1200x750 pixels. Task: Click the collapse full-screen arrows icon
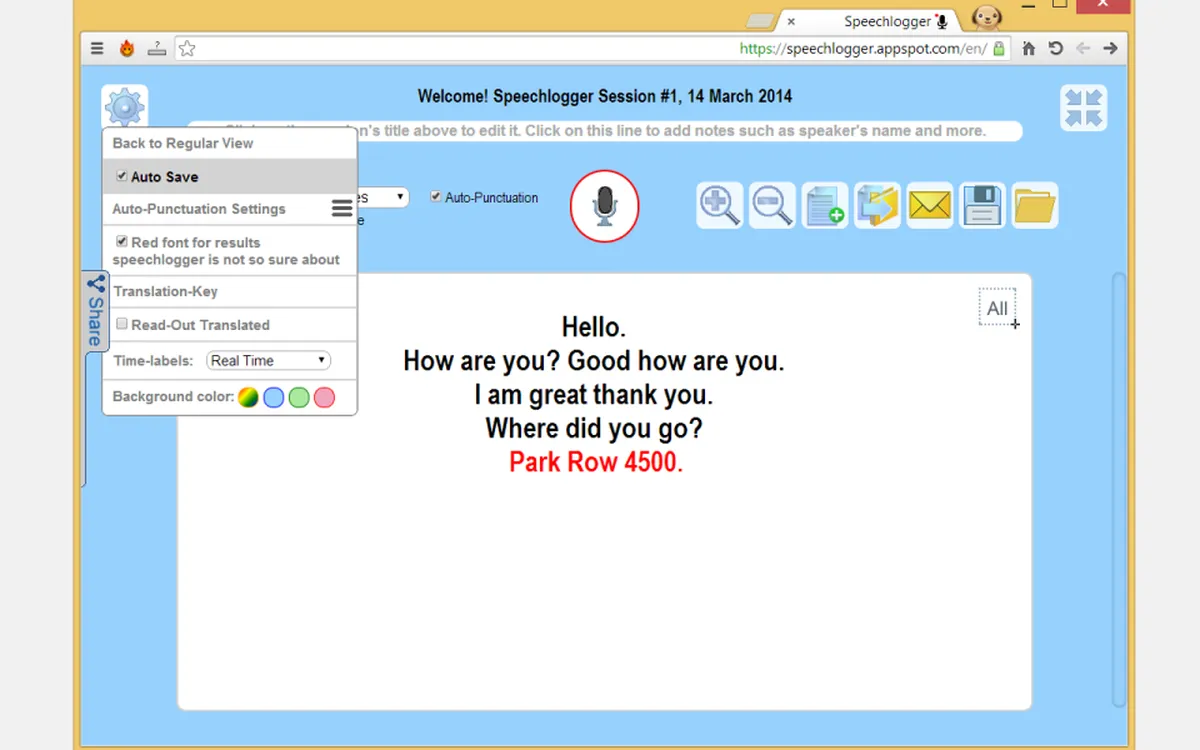point(1083,108)
